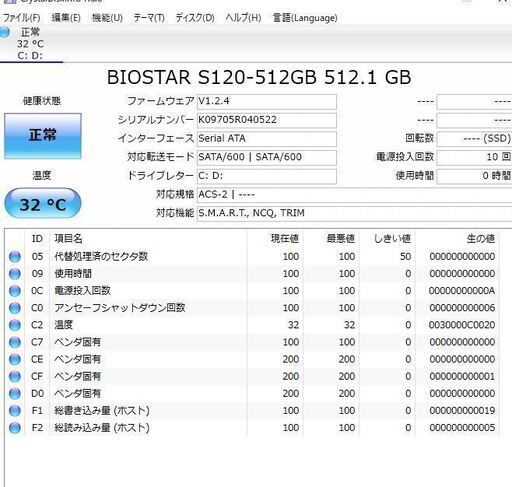Click the interface field Serial ATA
The width and height of the screenshot is (512, 487).
coord(267,139)
